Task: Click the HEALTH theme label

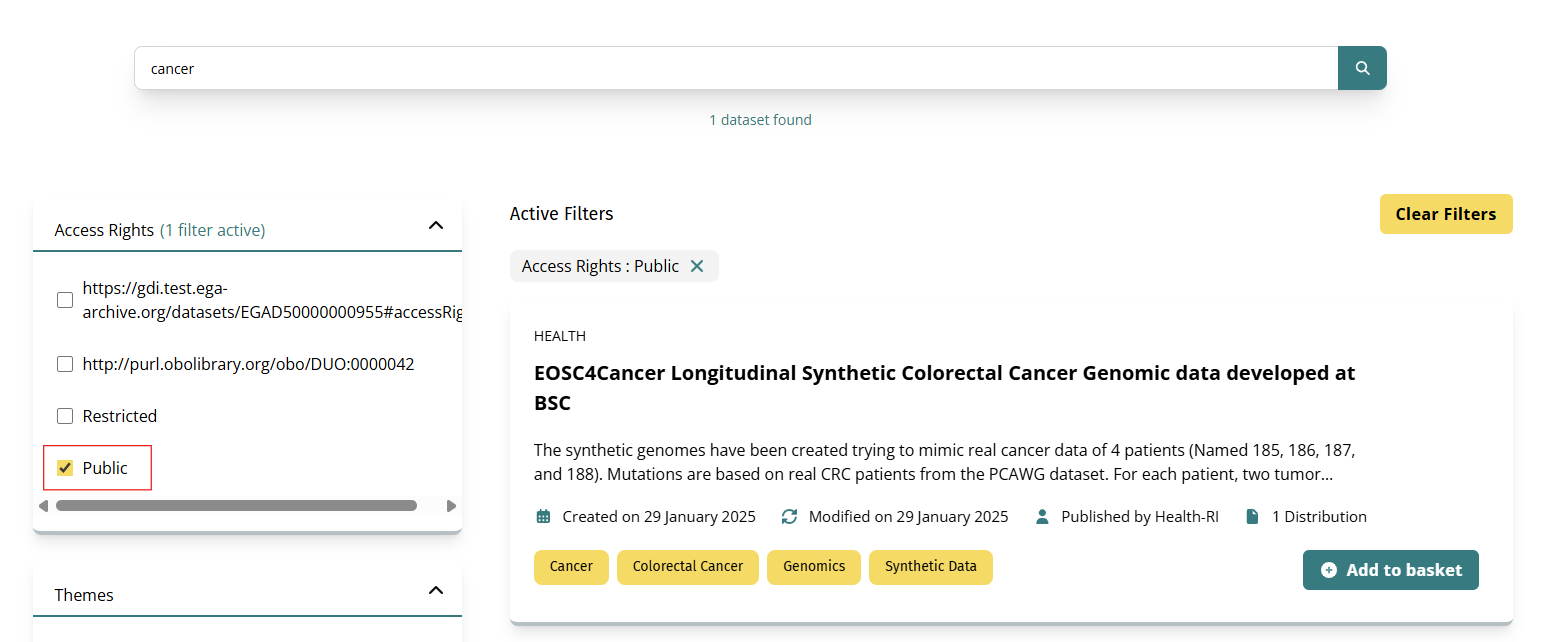Action: (x=560, y=336)
